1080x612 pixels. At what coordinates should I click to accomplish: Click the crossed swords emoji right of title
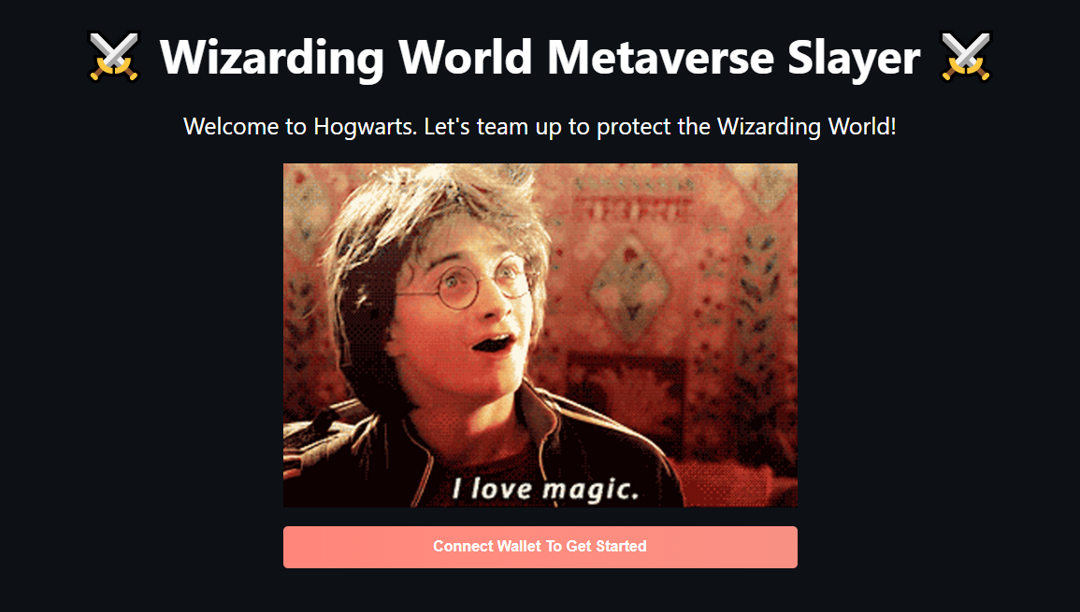pos(966,57)
